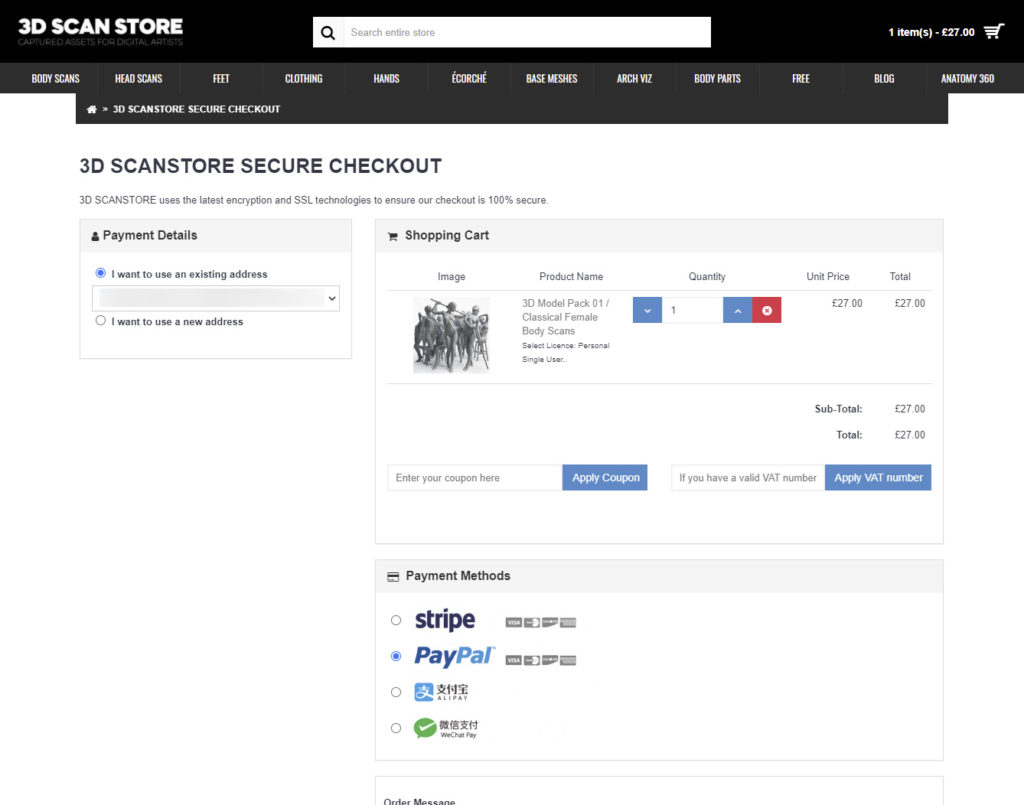Click the WeChat Pay logo
This screenshot has height=805, width=1024.
pos(446,728)
